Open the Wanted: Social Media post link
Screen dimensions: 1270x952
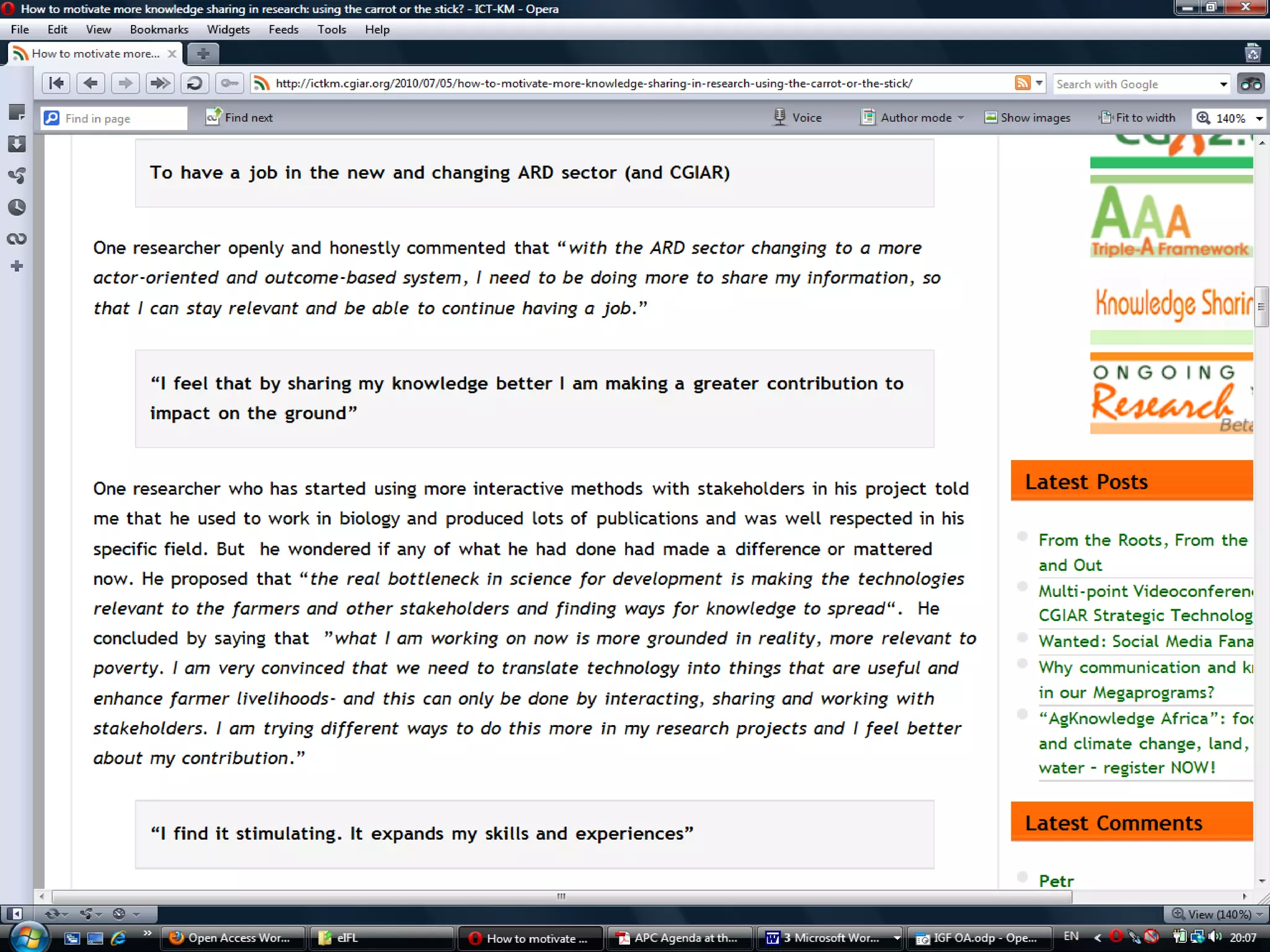[x=1145, y=641]
